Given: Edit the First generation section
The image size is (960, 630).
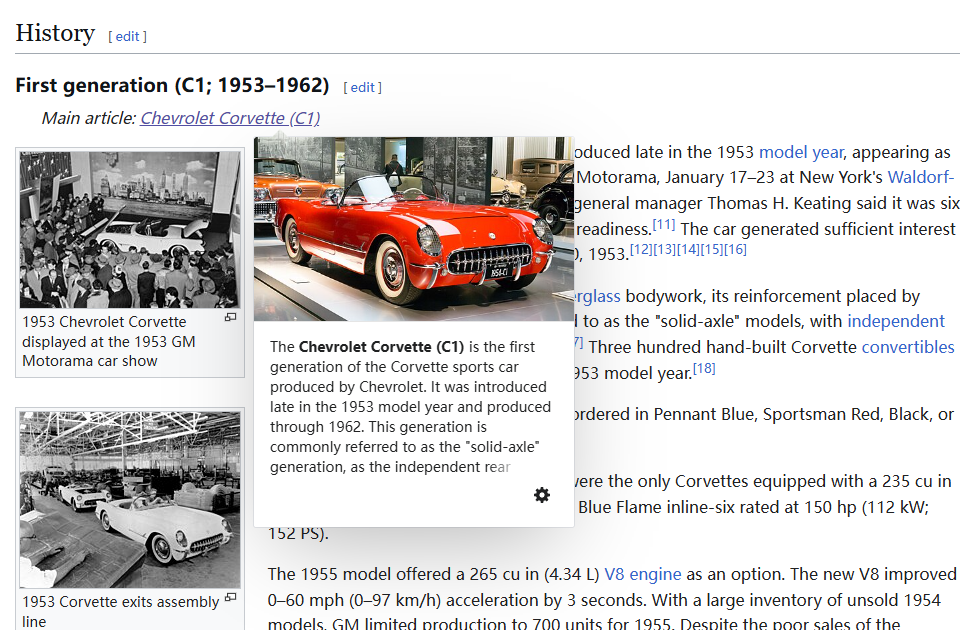Looking at the screenshot, I should point(362,87).
